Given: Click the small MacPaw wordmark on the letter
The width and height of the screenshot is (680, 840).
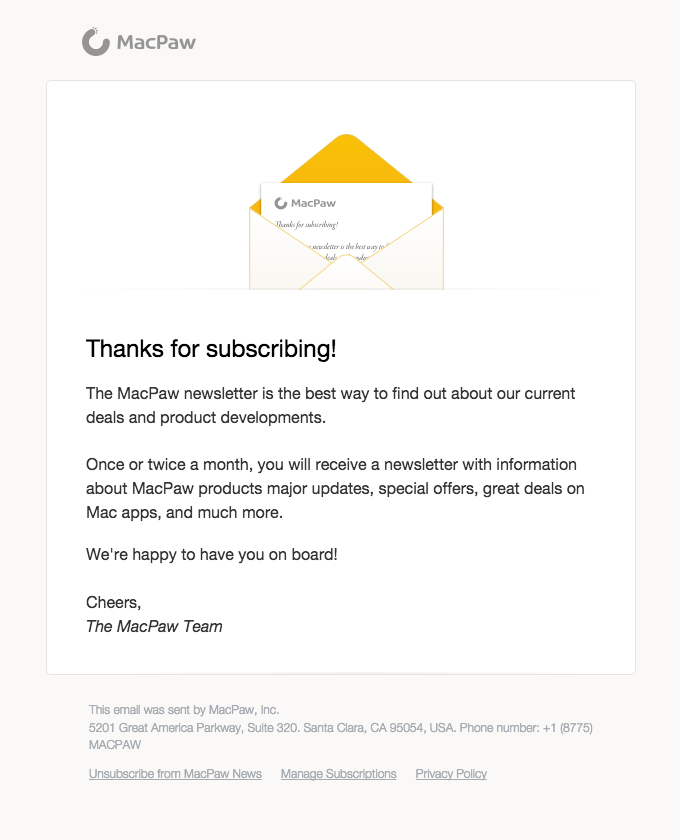Looking at the screenshot, I should pyautogui.click(x=313, y=203).
